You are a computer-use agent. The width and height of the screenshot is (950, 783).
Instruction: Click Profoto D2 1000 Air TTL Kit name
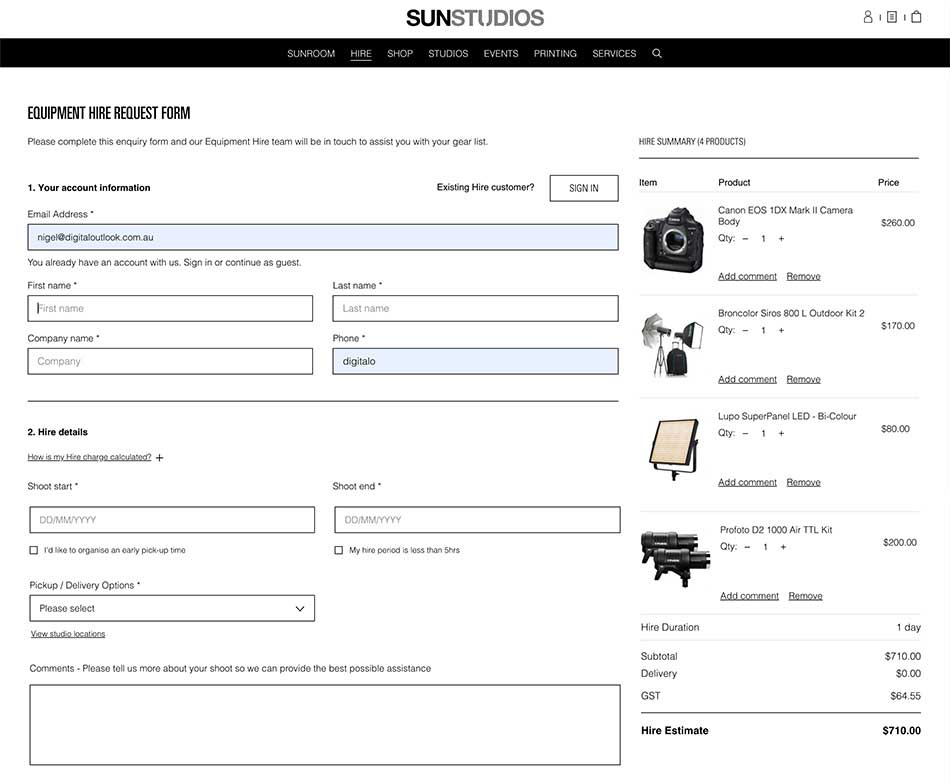(776, 530)
